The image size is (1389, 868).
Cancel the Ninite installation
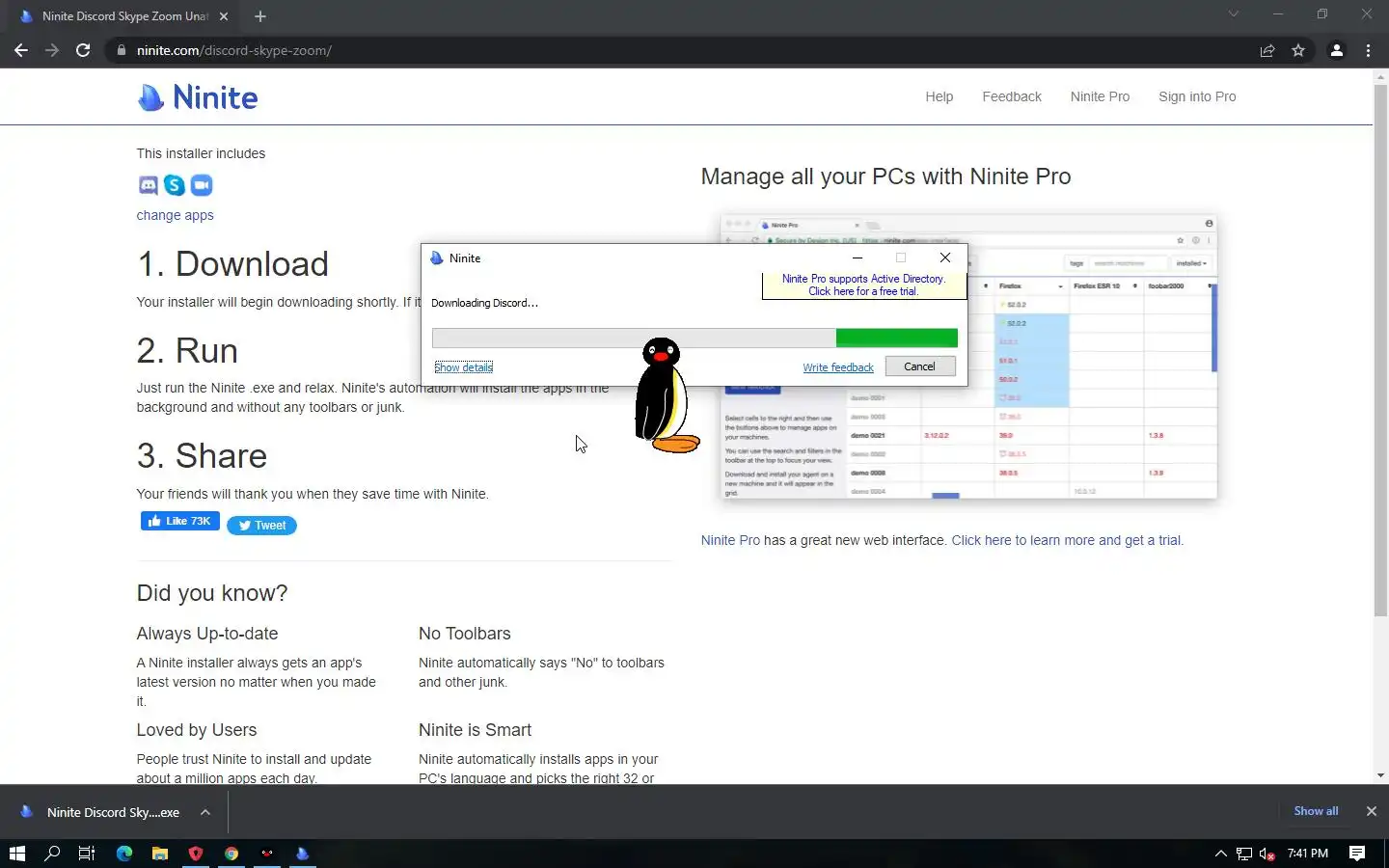tap(919, 366)
